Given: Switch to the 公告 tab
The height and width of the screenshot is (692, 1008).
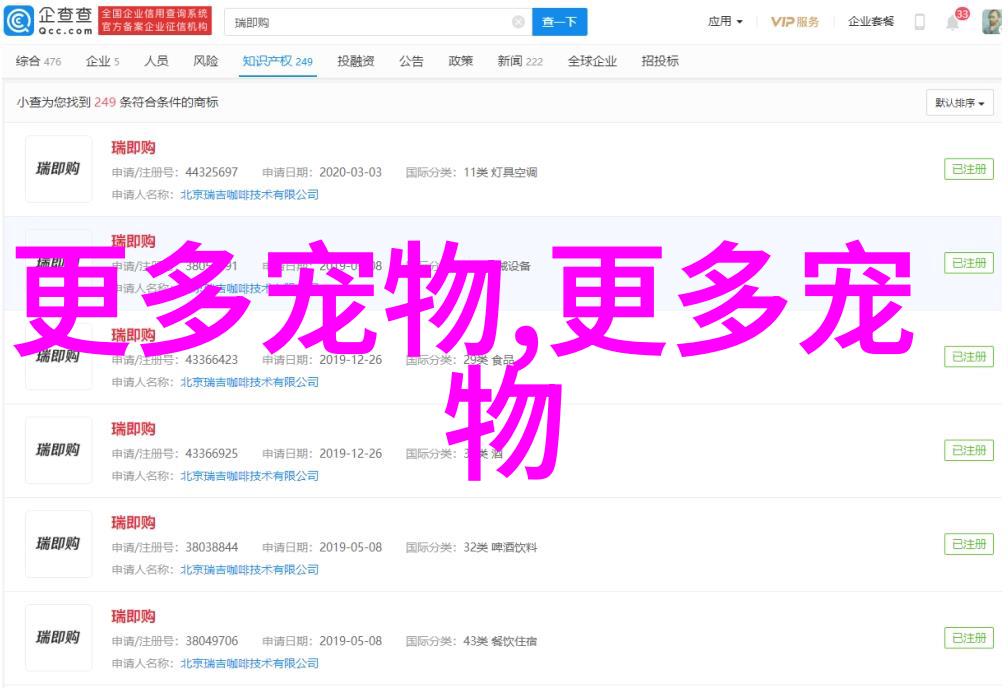Looking at the screenshot, I should 411,61.
